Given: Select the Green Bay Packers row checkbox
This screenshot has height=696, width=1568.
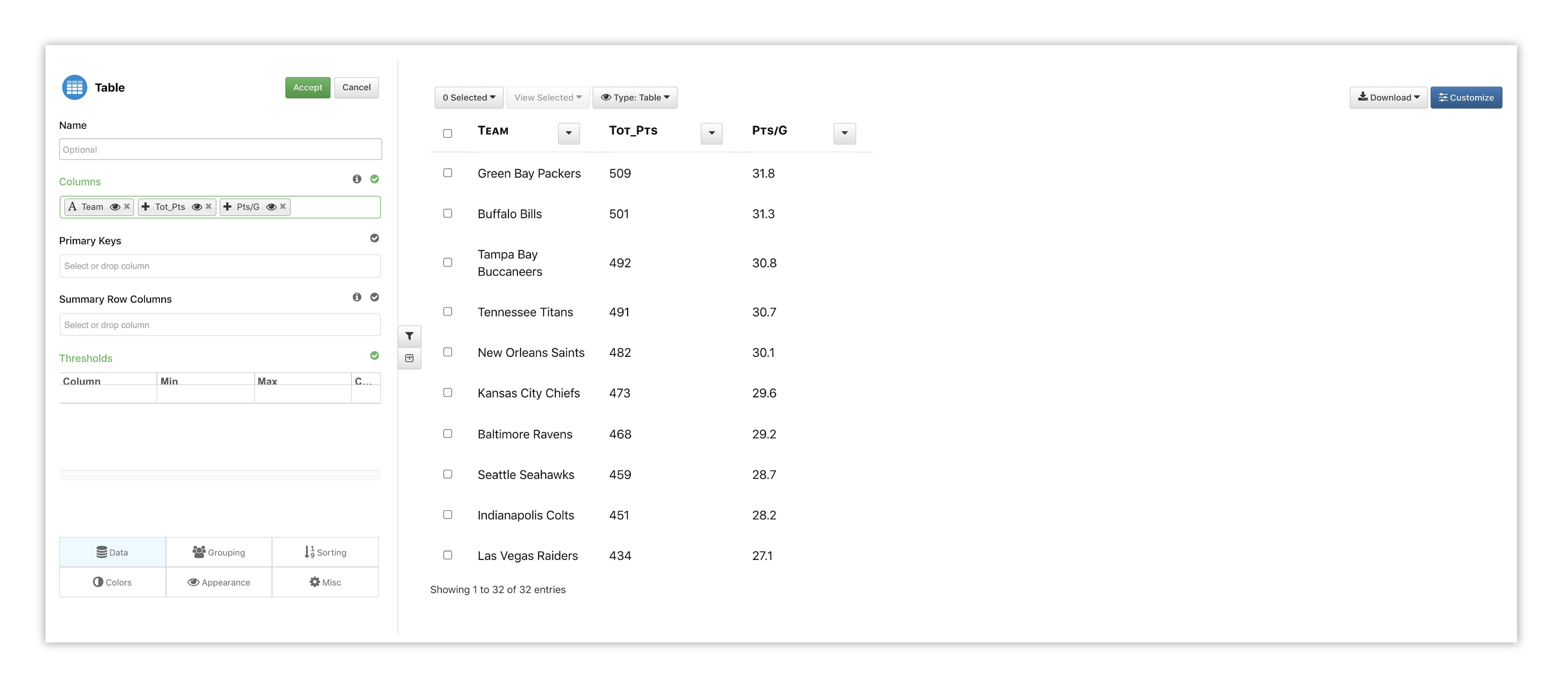Looking at the screenshot, I should pyautogui.click(x=447, y=173).
